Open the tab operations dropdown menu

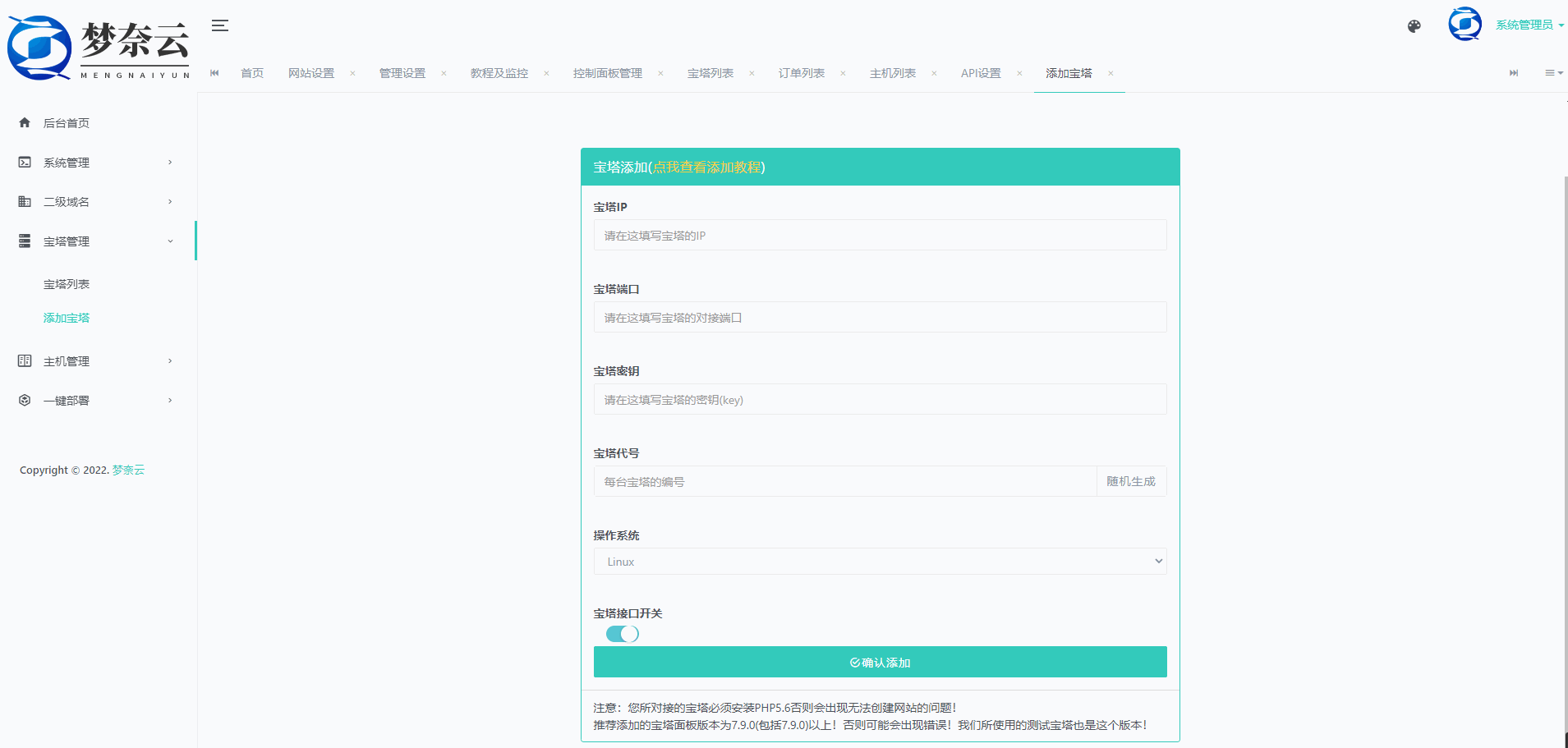[x=1553, y=73]
